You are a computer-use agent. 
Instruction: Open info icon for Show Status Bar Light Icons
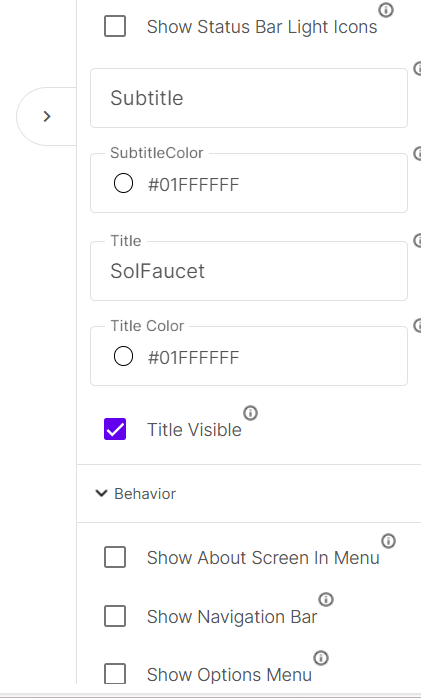[386, 10]
